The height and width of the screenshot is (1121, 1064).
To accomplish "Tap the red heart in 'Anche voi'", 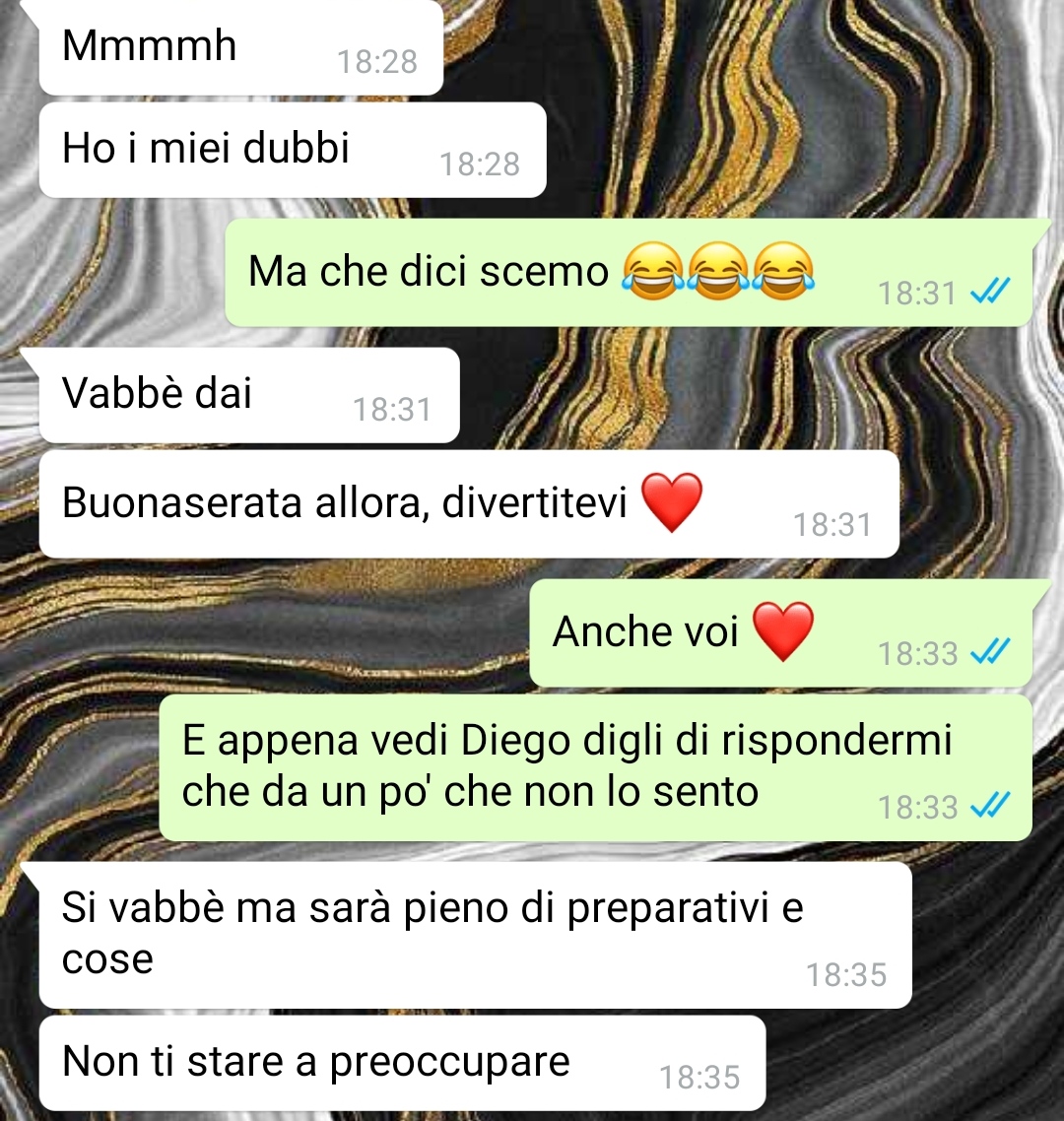I will coord(783,632).
